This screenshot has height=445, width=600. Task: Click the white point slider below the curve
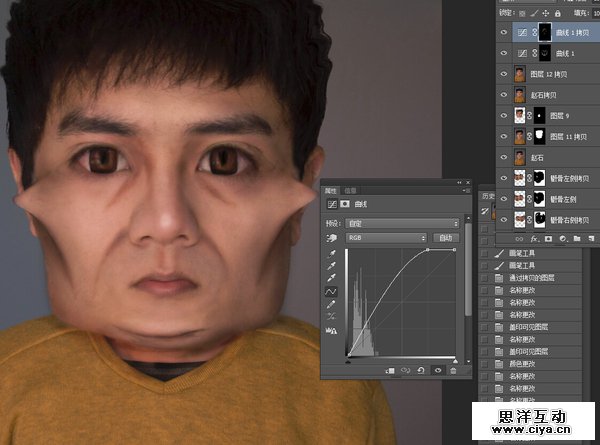[455, 360]
